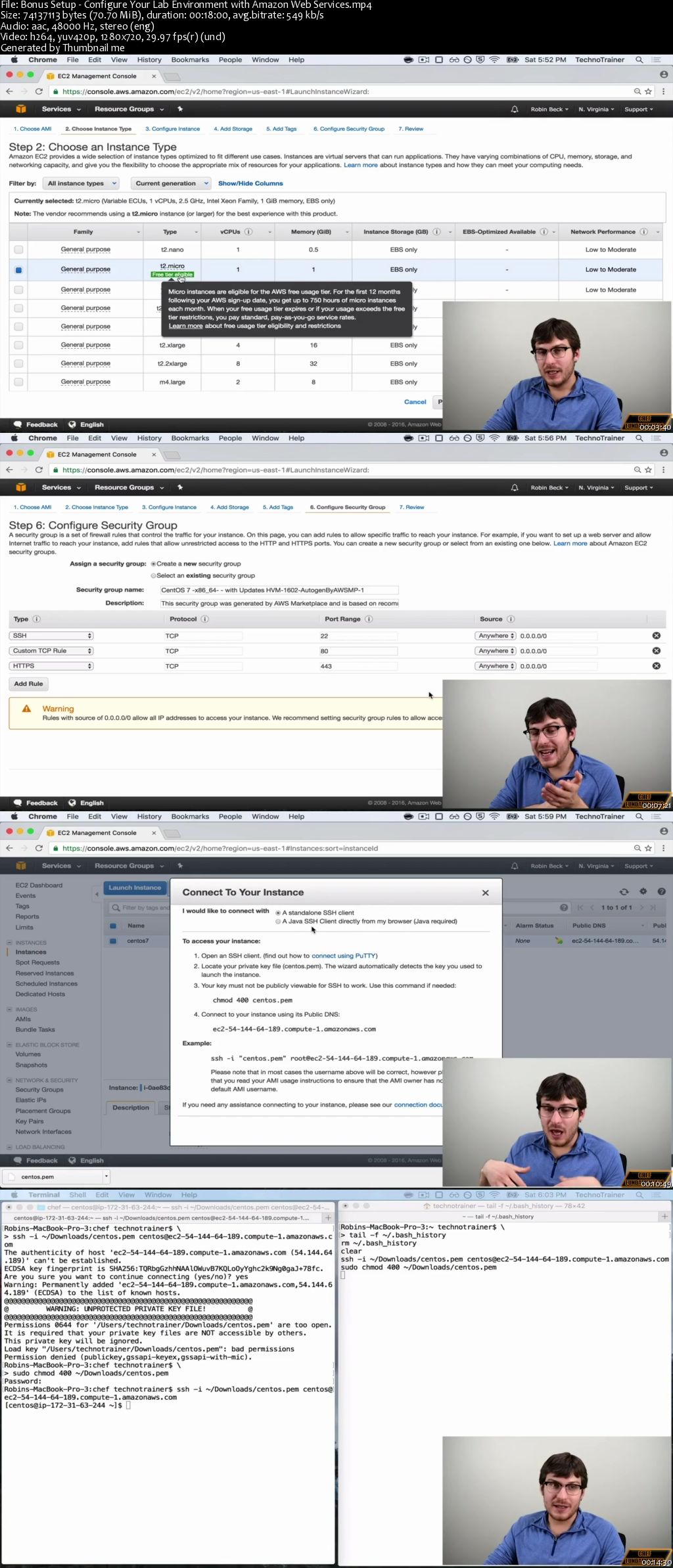Click the refresh icon on Instances page

(x=624, y=891)
